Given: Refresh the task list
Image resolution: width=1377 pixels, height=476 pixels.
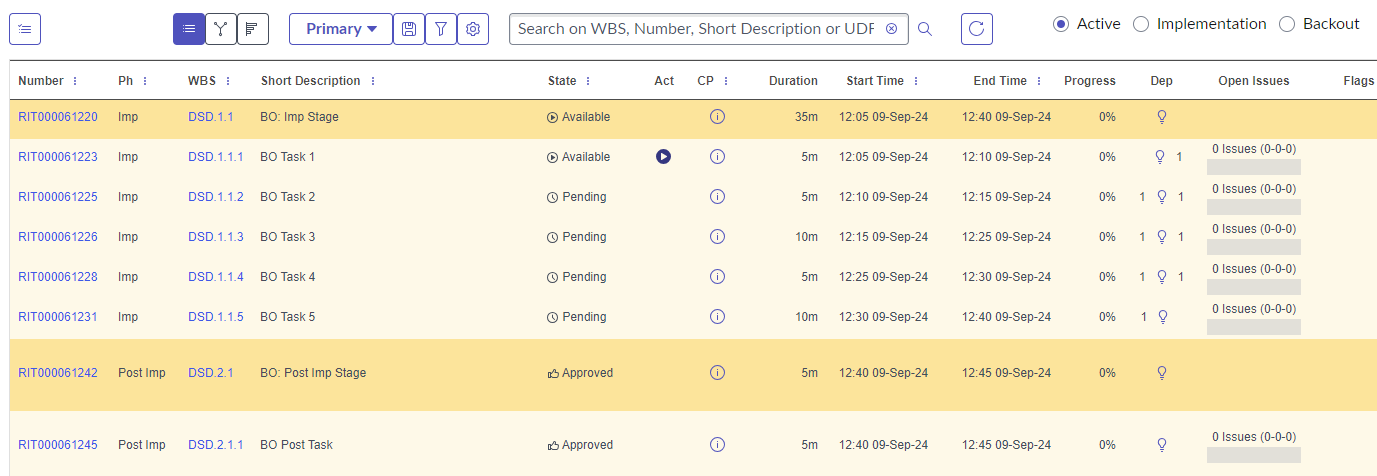Looking at the screenshot, I should (x=977, y=29).
